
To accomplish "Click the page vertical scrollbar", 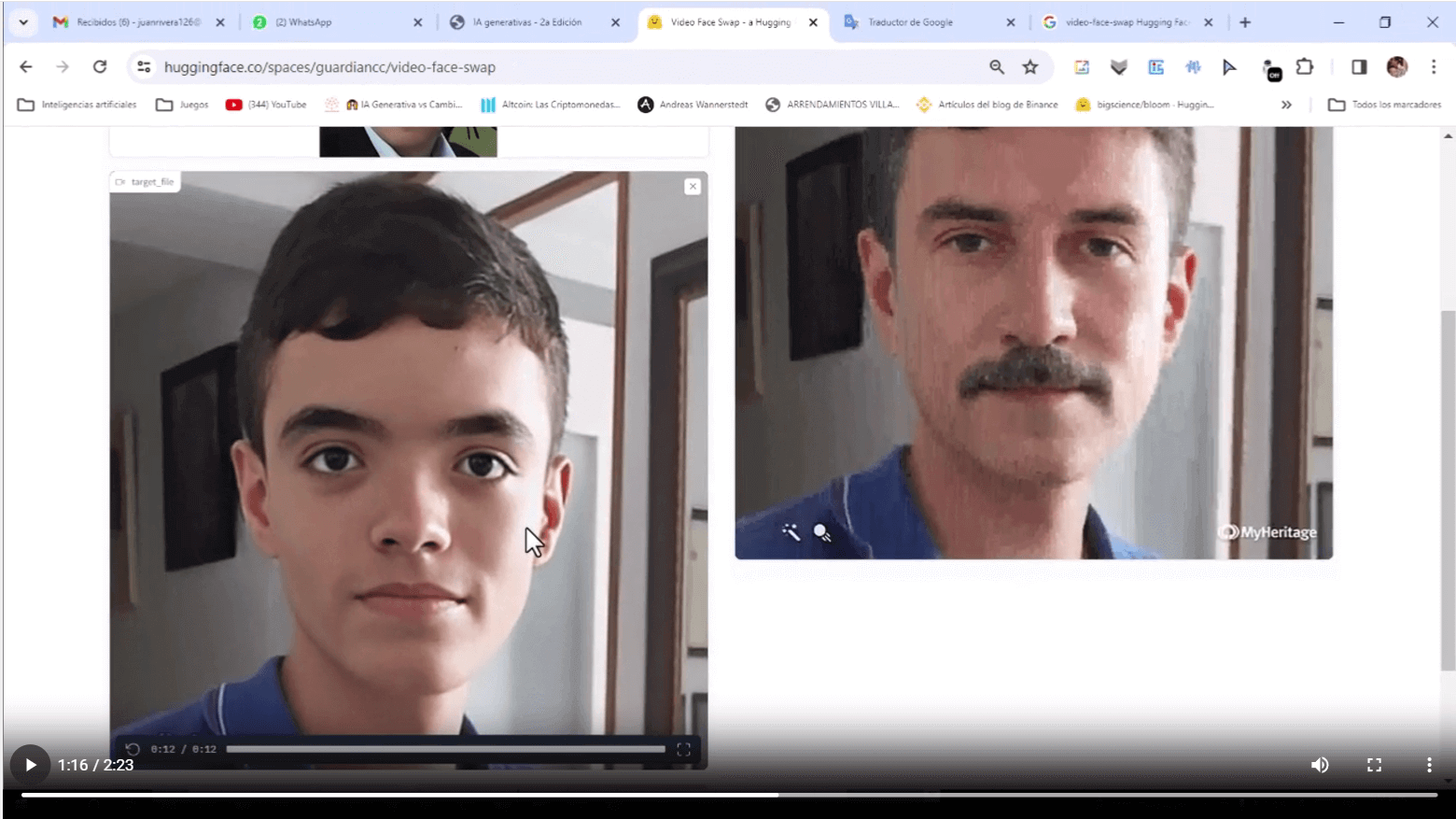I will [x=1448, y=490].
